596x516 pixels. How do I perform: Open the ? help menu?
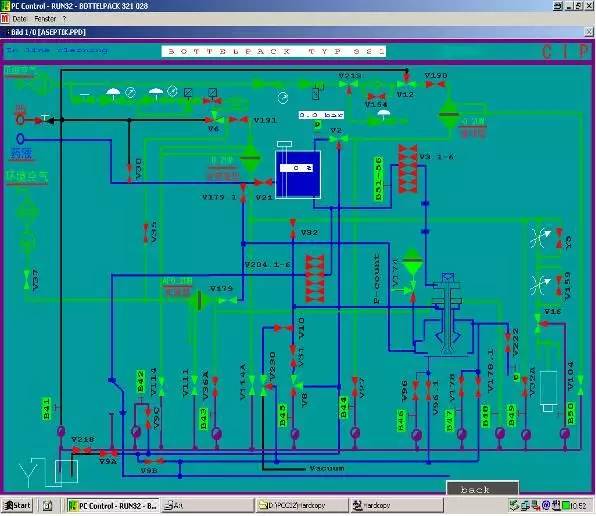(x=64, y=18)
